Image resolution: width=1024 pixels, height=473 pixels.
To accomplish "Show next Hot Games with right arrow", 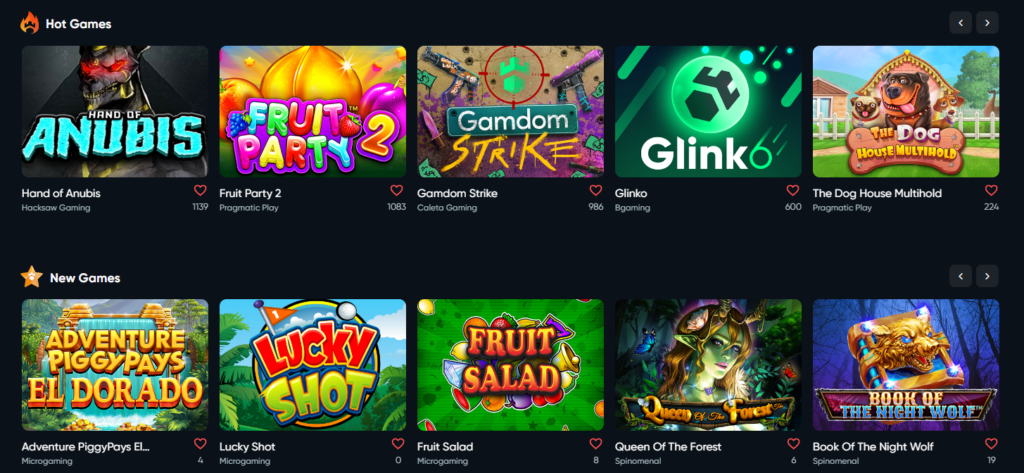I will click(987, 23).
